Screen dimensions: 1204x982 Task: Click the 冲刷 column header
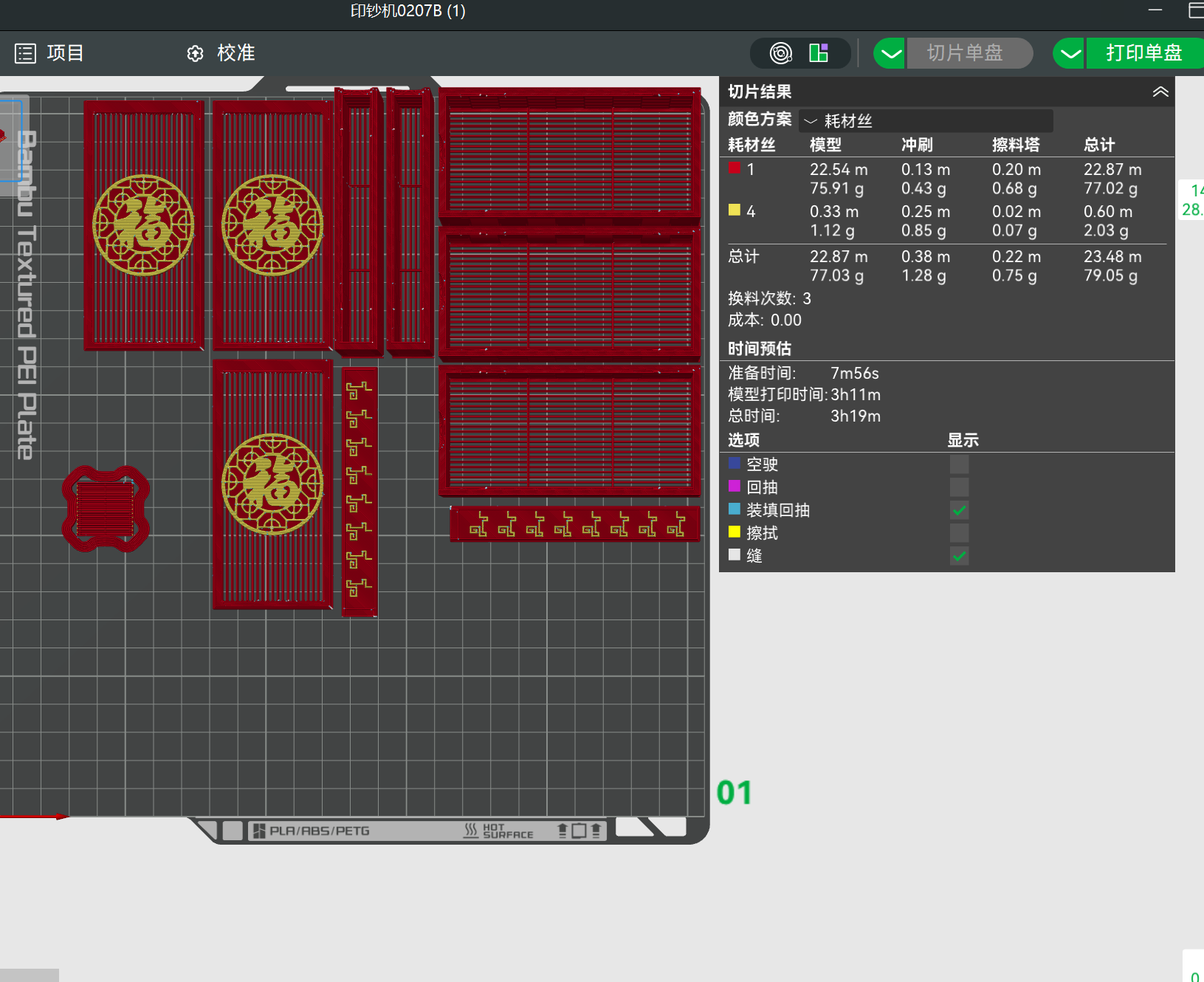[x=917, y=145]
